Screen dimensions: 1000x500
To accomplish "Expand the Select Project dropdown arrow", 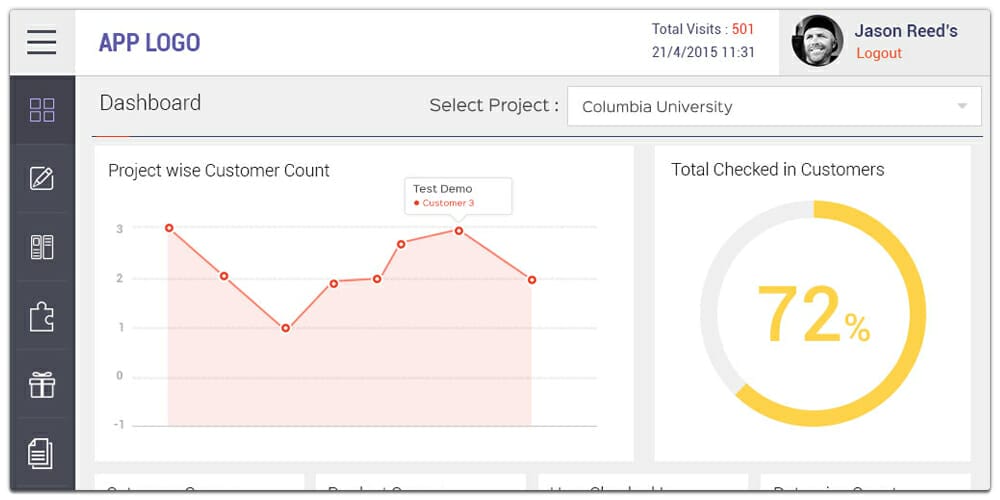I will tap(962, 106).
